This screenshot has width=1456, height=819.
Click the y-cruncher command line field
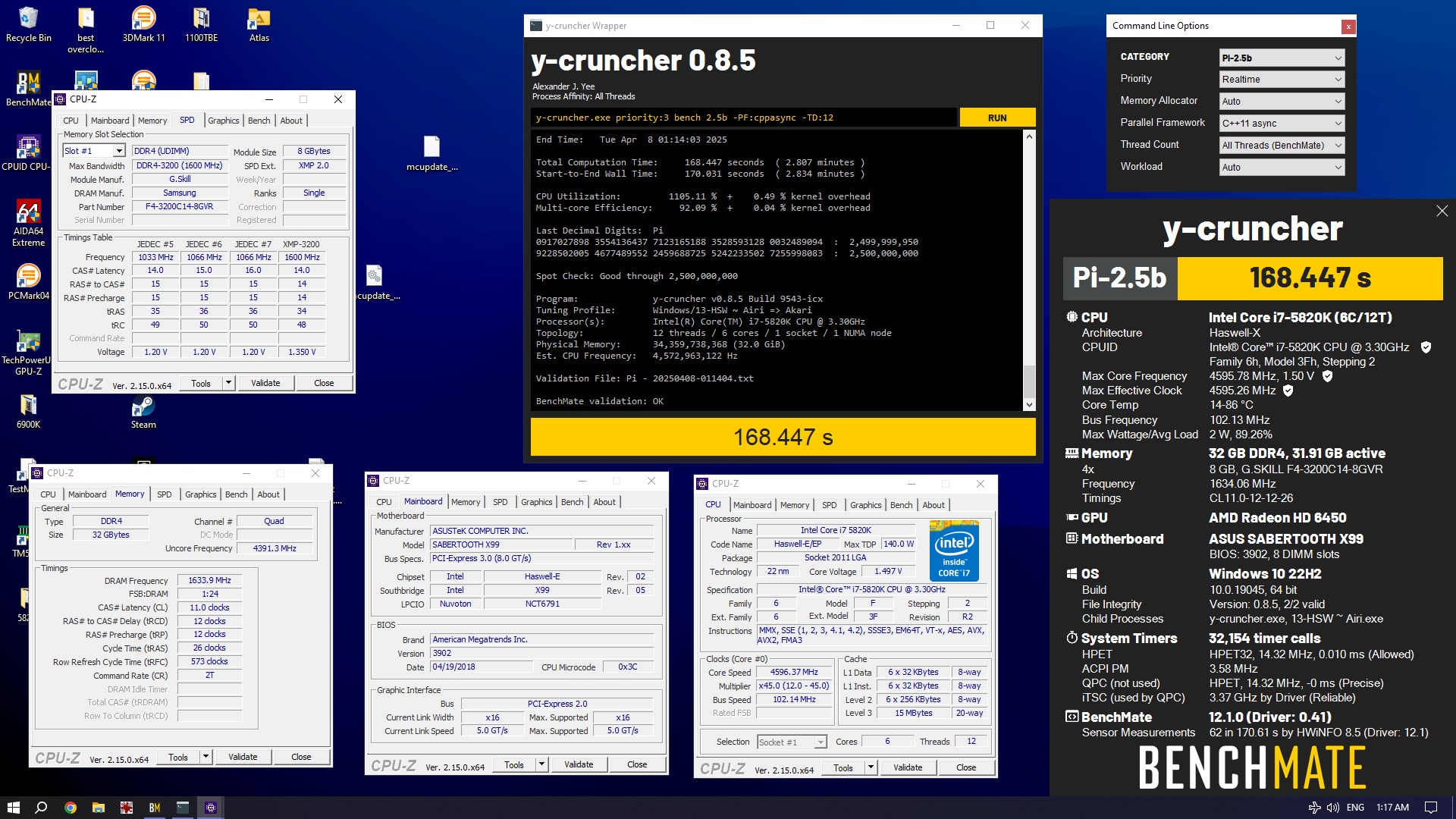pos(743,118)
